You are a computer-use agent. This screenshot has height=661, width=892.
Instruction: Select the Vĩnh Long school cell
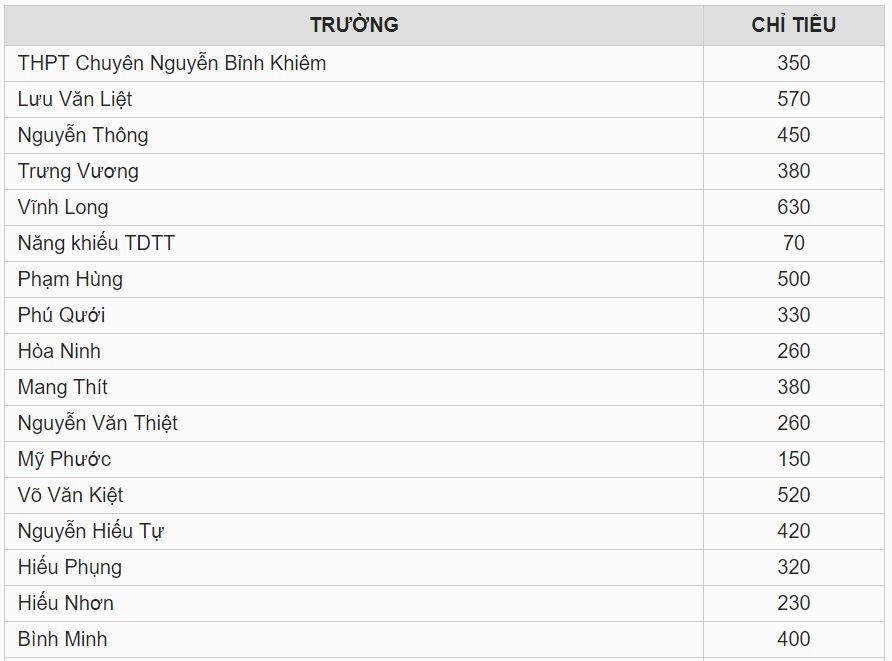[63, 207]
